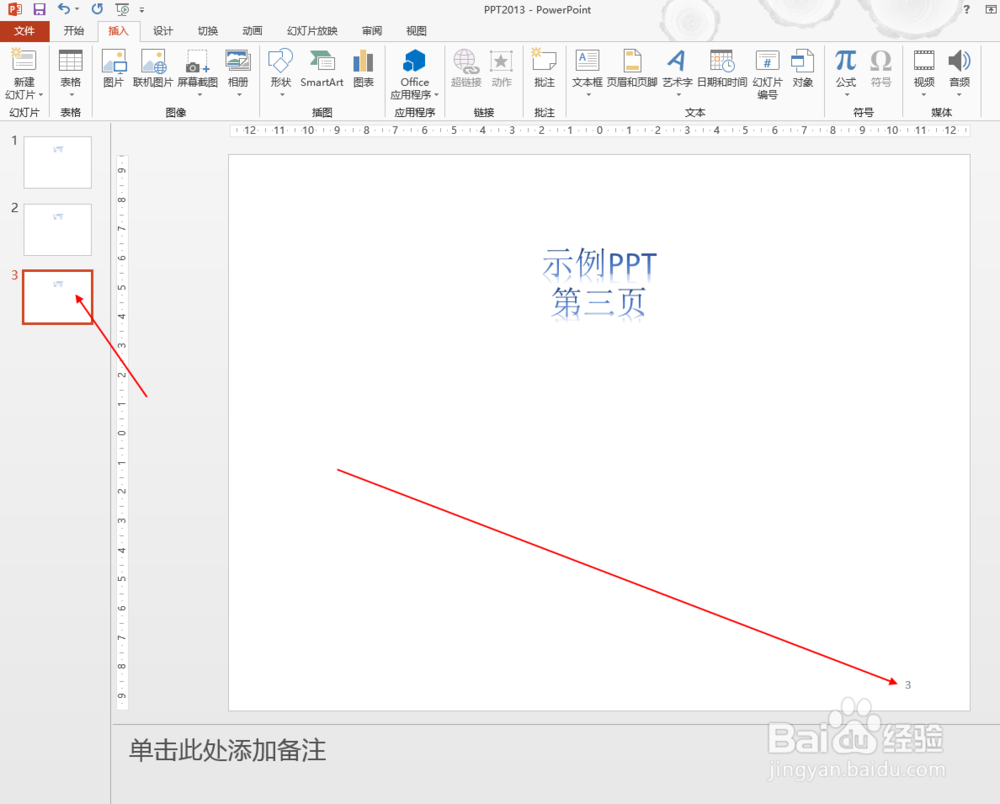Switch to the Design (设计) tab
The width and height of the screenshot is (1000, 804).
click(x=163, y=31)
